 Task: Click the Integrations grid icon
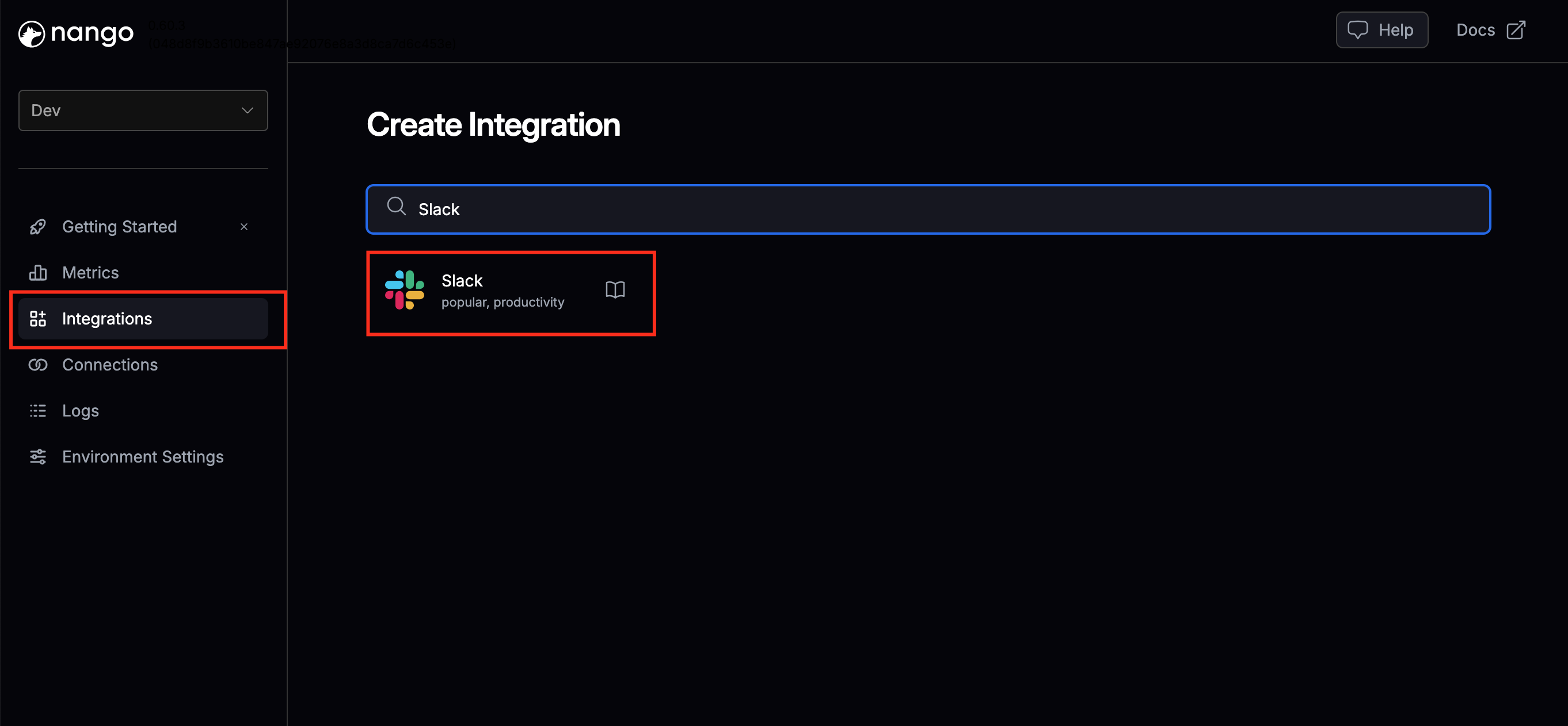pyautogui.click(x=38, y=318)
